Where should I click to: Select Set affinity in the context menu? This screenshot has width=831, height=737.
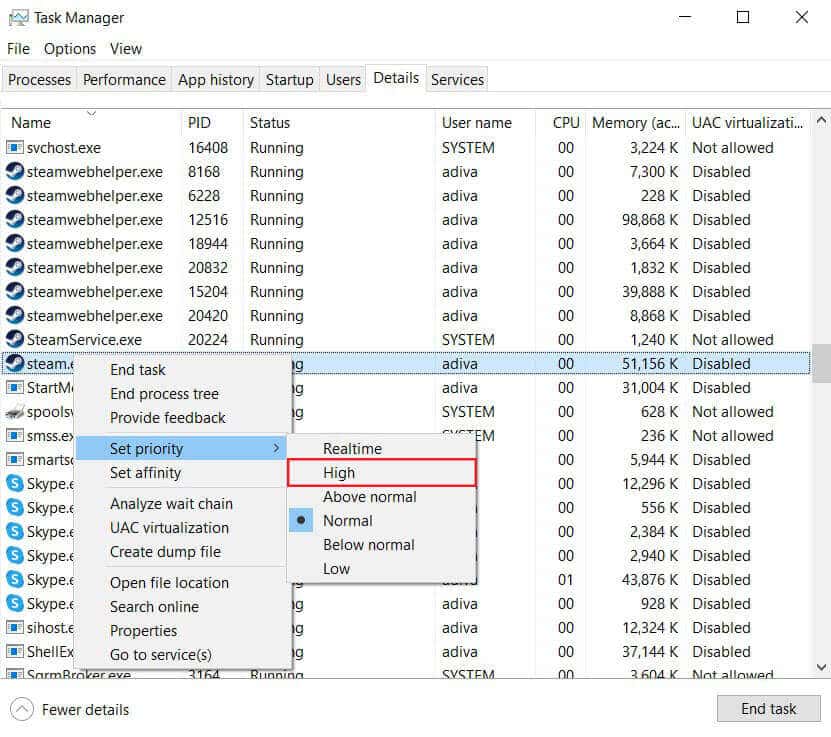[x=181, y=473]
